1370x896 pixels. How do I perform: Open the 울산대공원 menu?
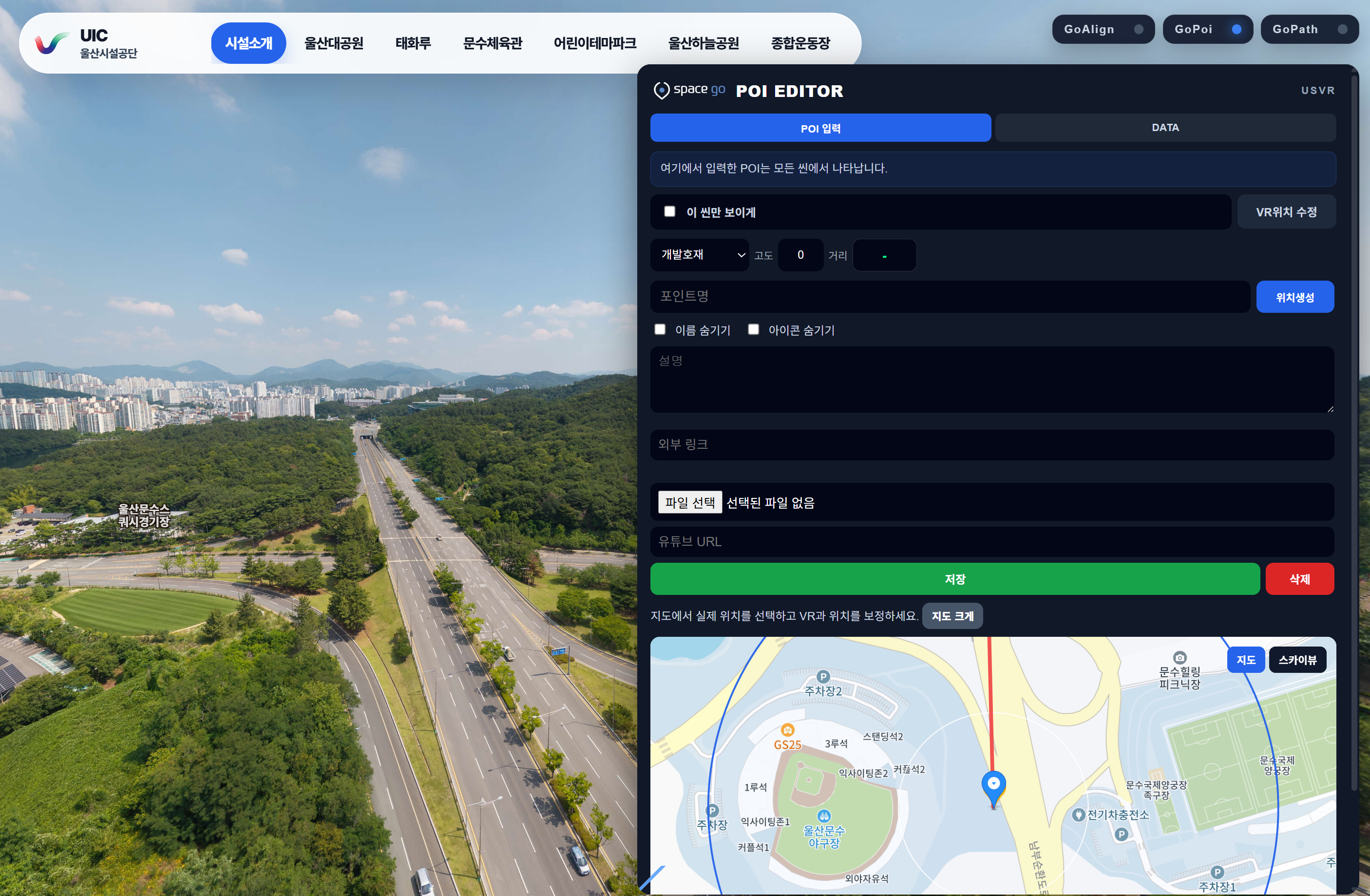(334, 43)
